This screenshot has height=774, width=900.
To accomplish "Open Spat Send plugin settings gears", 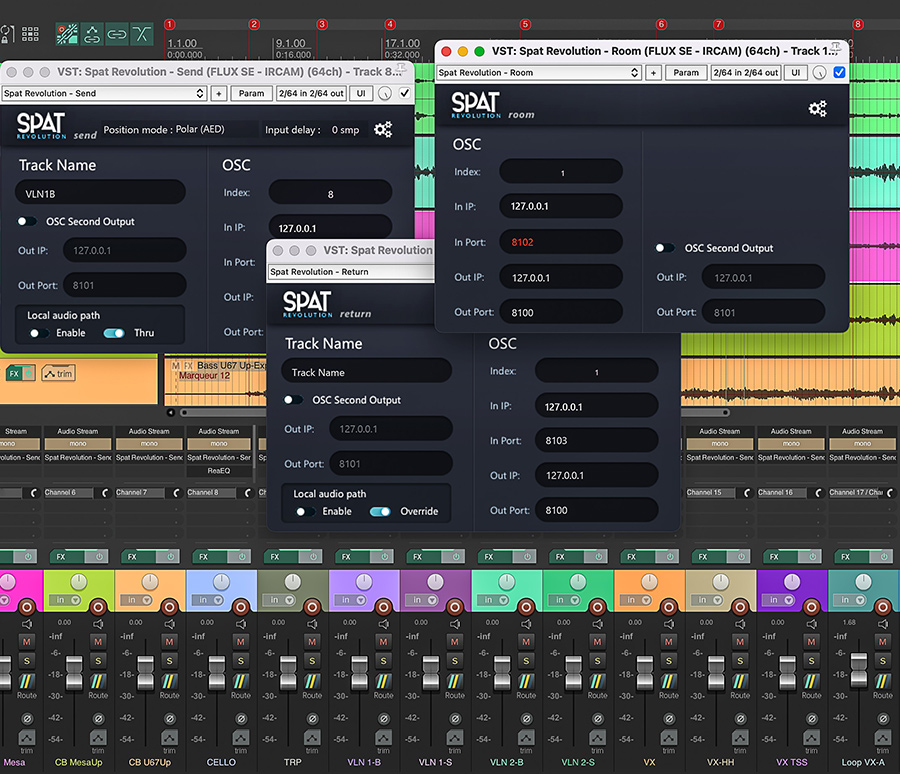I will (383, 129).
